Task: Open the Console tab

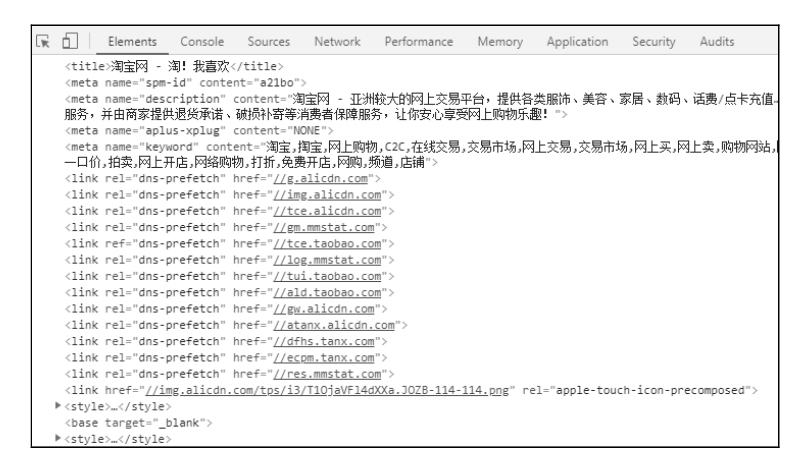Action: pos(202,42)
